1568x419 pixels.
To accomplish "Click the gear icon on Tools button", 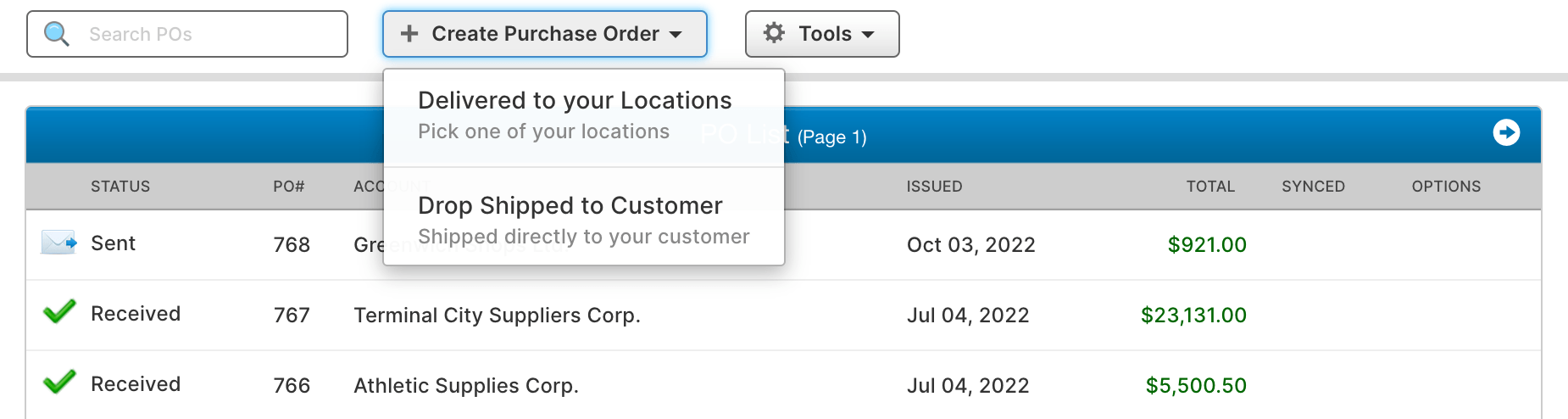I will (774, 33).
